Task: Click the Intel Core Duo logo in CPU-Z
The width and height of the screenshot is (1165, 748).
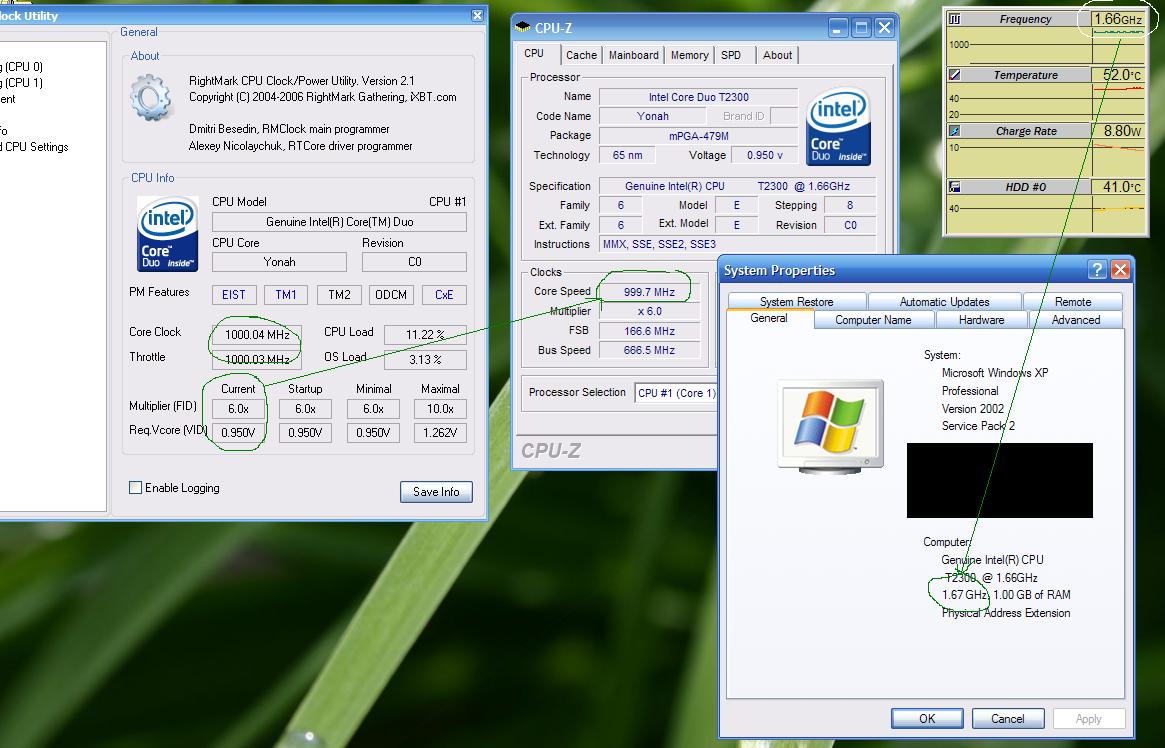Action: tap(838, 126)
